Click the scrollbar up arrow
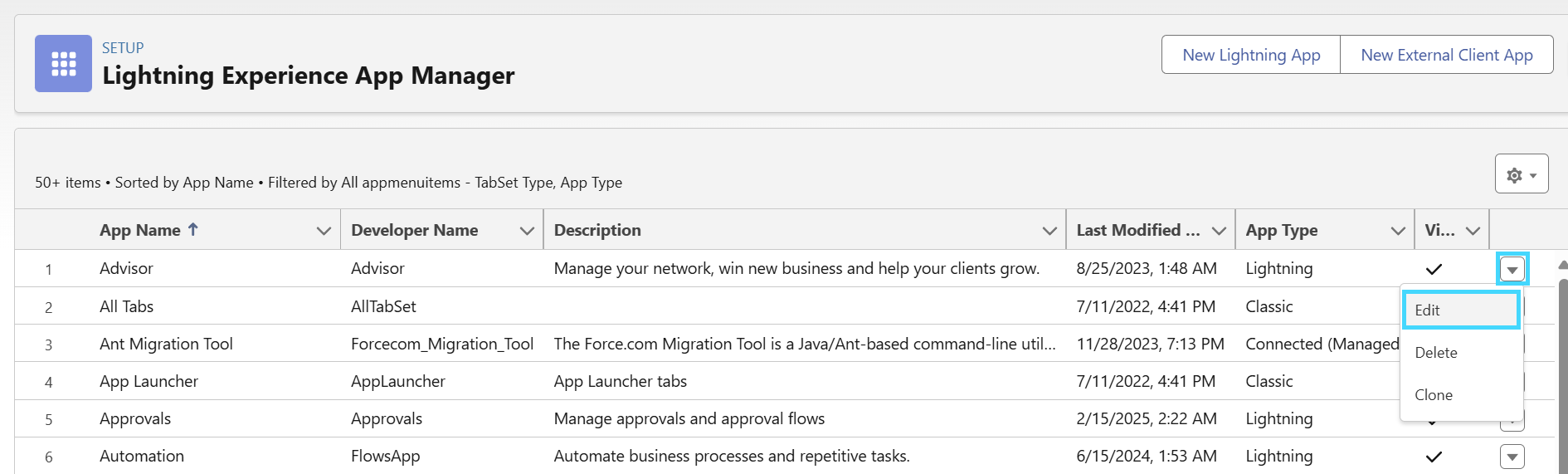This screenshot has width=1568, height=474. tap(1563, 266)
